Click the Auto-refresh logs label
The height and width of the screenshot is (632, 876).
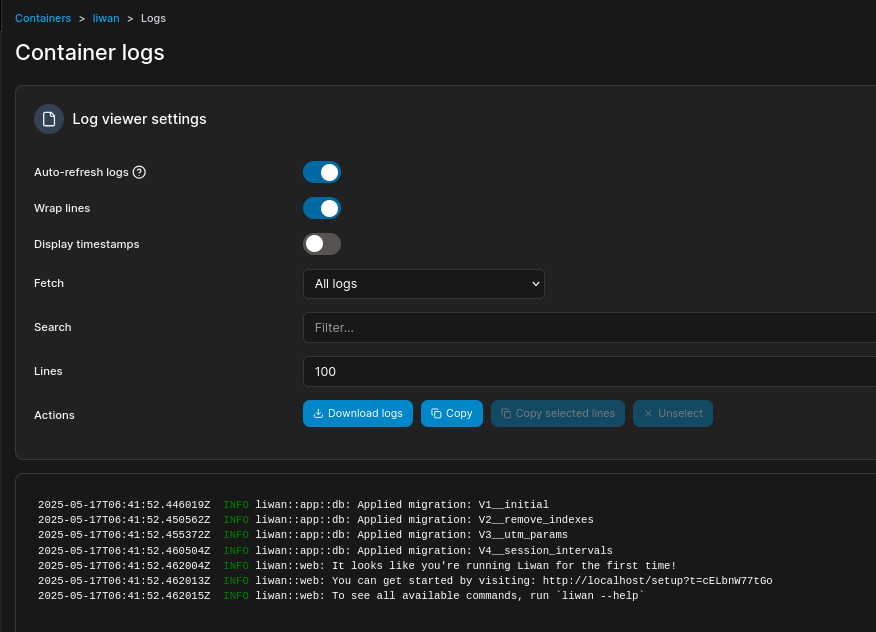tap(81, 172)
